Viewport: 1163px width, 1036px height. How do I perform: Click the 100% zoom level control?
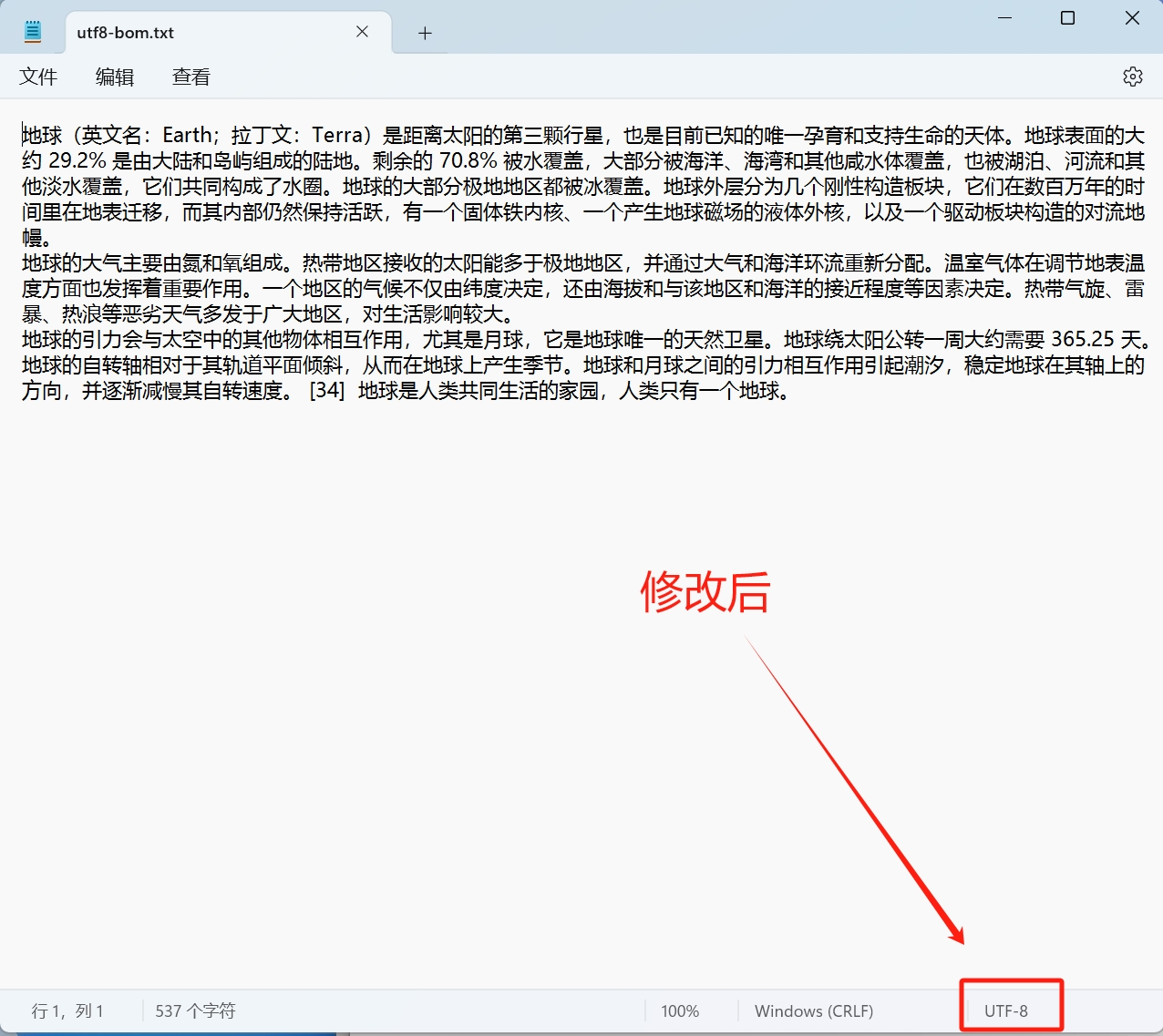coord(680,1010)
